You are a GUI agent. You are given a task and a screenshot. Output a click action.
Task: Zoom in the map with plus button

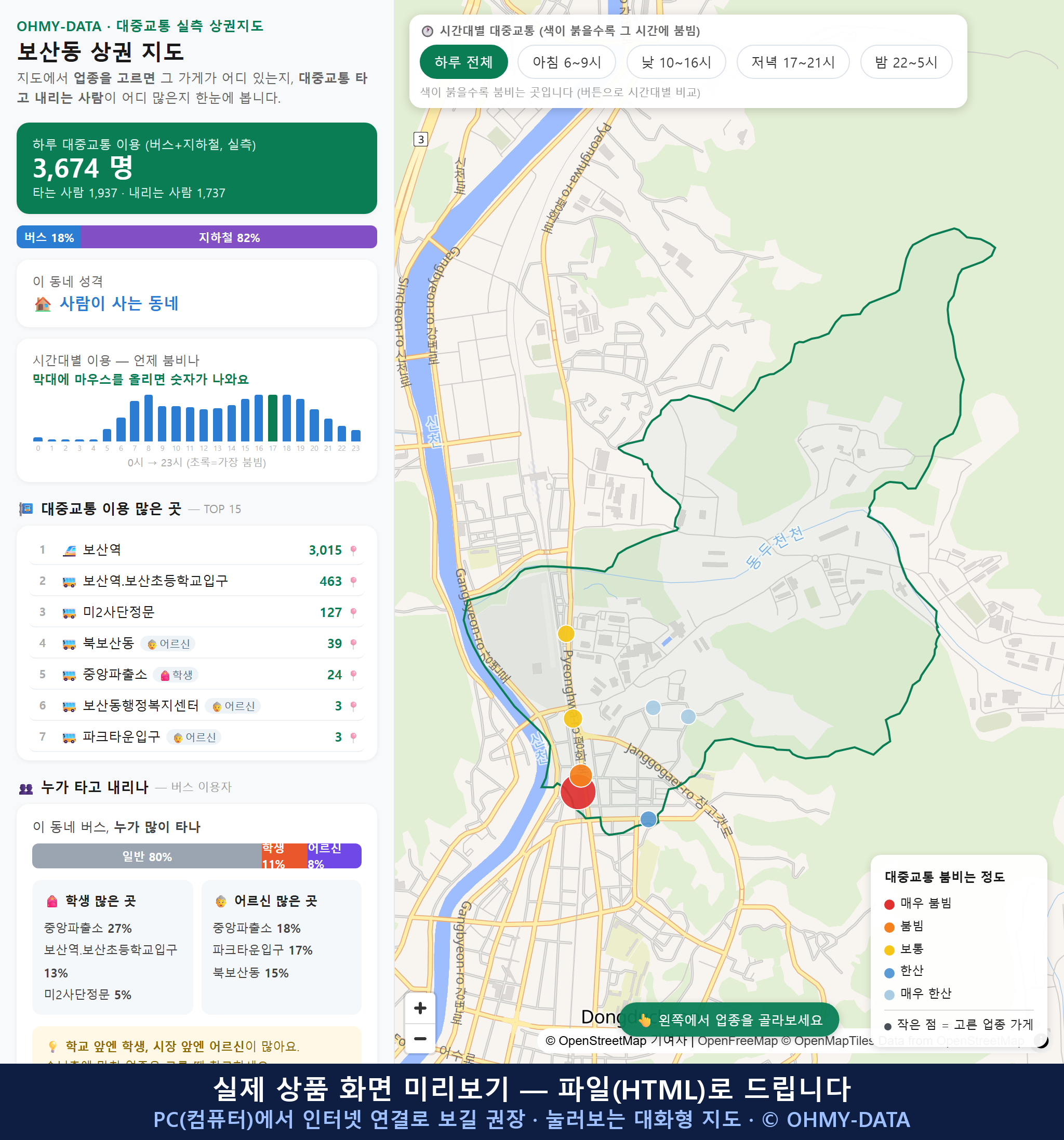(420, 1008)
